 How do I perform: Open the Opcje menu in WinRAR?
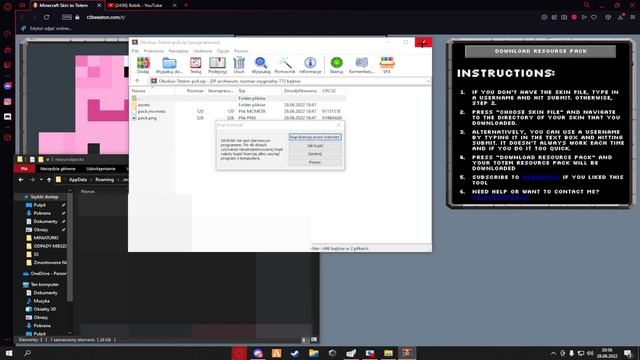(x=223, y=51)
